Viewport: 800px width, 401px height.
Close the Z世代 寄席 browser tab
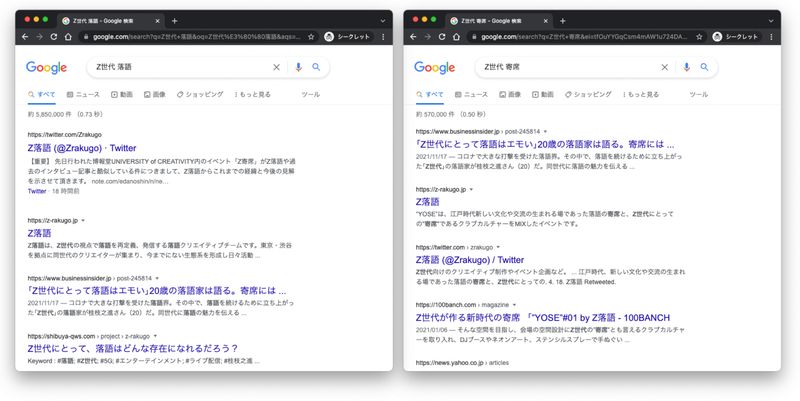pyautogui.click(x=545, y=21)
